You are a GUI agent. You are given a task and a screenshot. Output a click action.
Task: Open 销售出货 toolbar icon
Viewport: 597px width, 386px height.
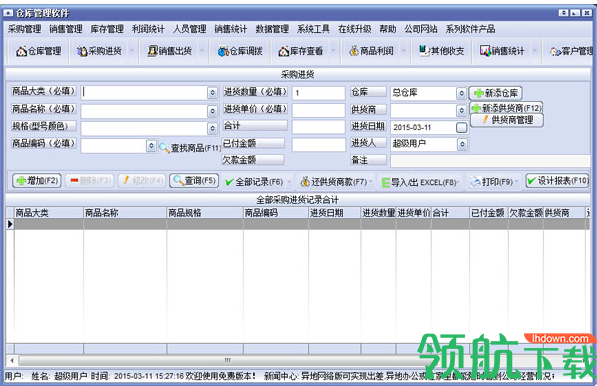click(169, 51)
